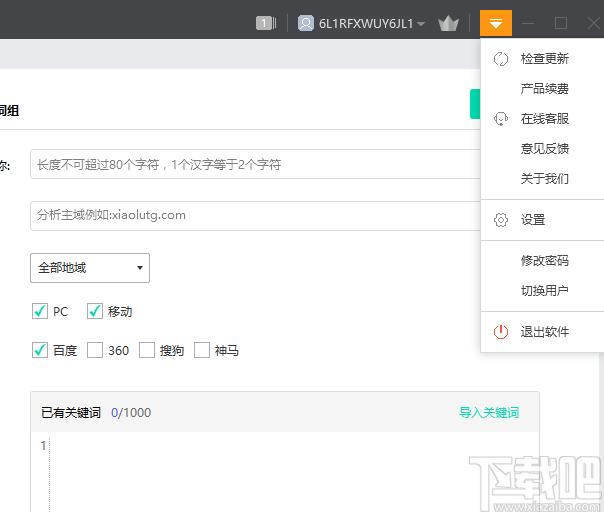Select 检查更新 menu item

click(x=542, y=59)
